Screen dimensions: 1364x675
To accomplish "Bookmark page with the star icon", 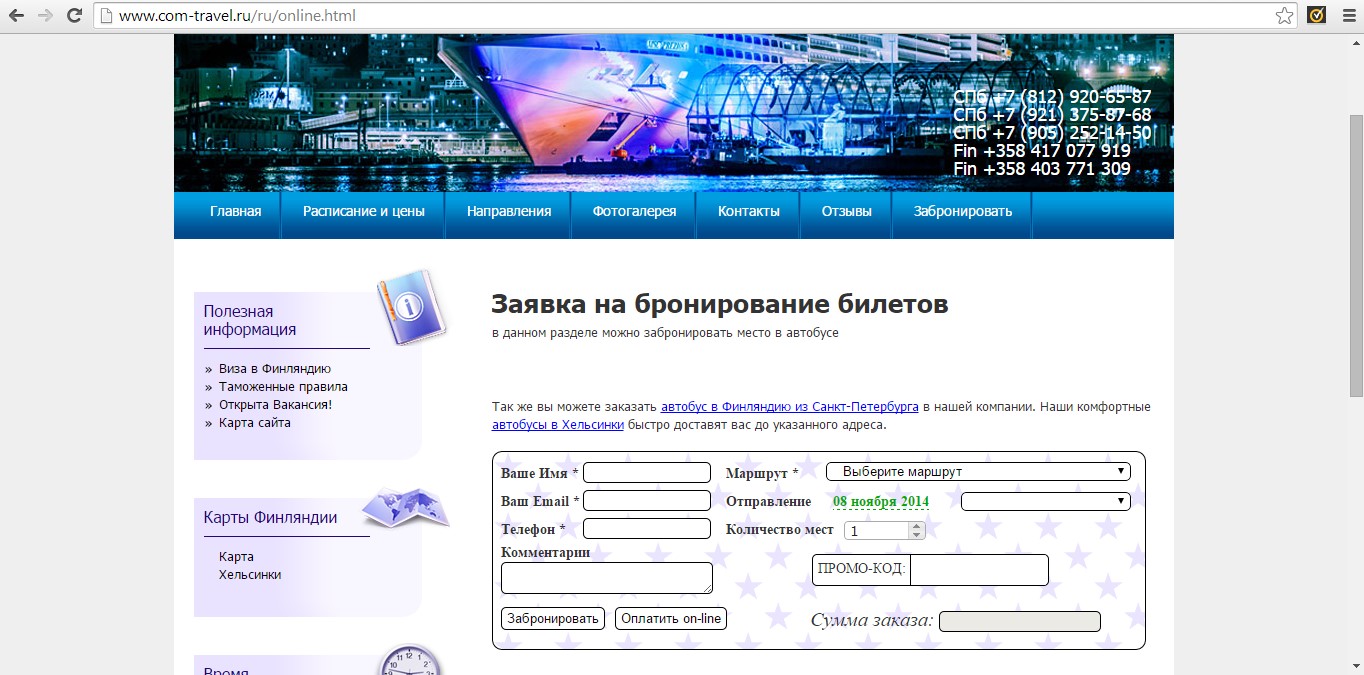I will click(1284, 16).
